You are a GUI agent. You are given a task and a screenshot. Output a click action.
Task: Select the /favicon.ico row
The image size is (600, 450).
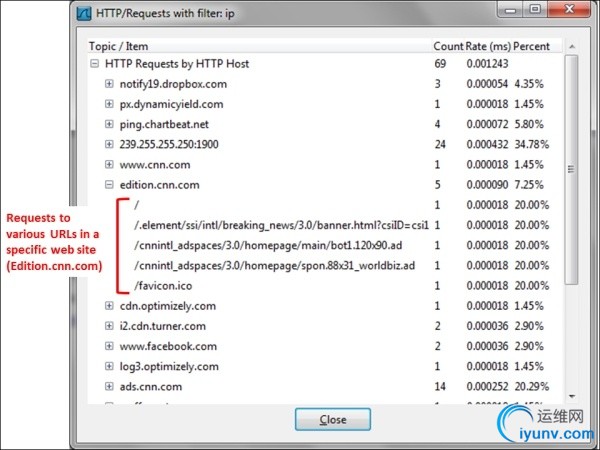[x=325, y=286]
